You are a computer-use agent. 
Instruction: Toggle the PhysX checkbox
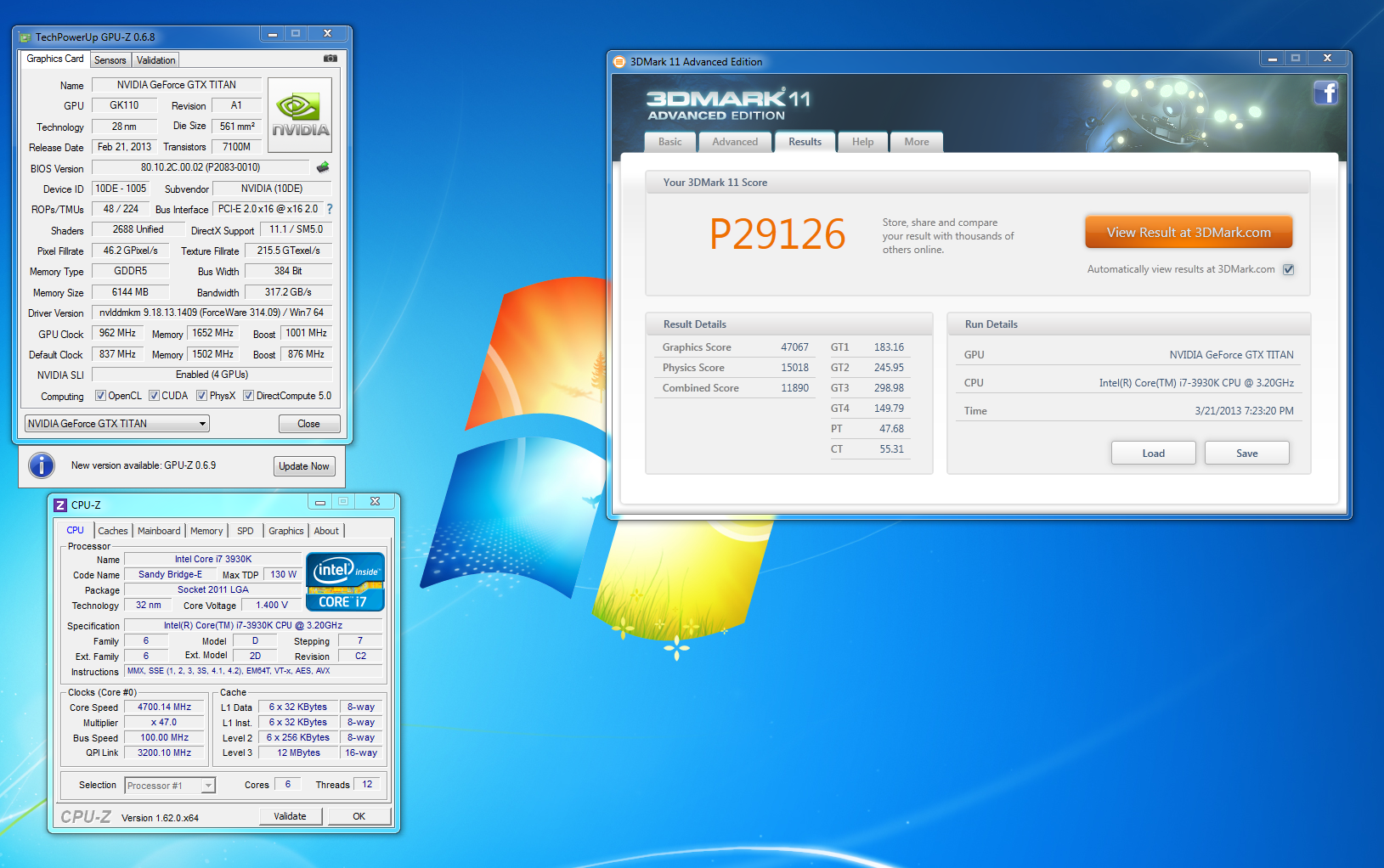tap(201, 396)
